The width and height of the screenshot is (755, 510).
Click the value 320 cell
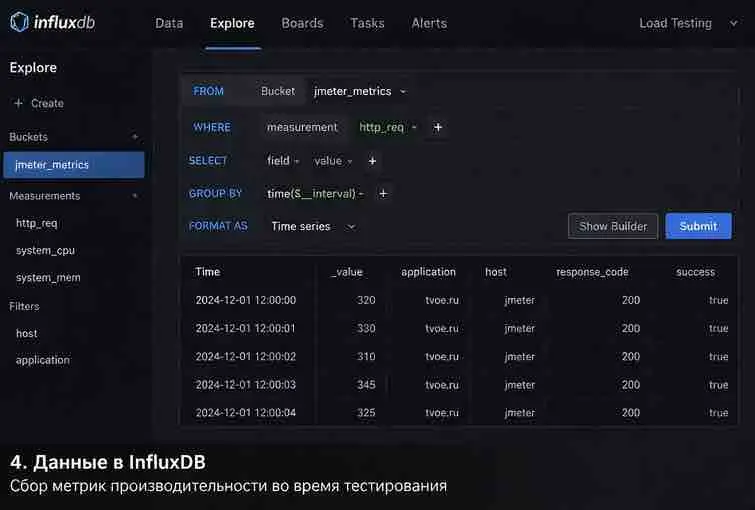pos(366,300)
